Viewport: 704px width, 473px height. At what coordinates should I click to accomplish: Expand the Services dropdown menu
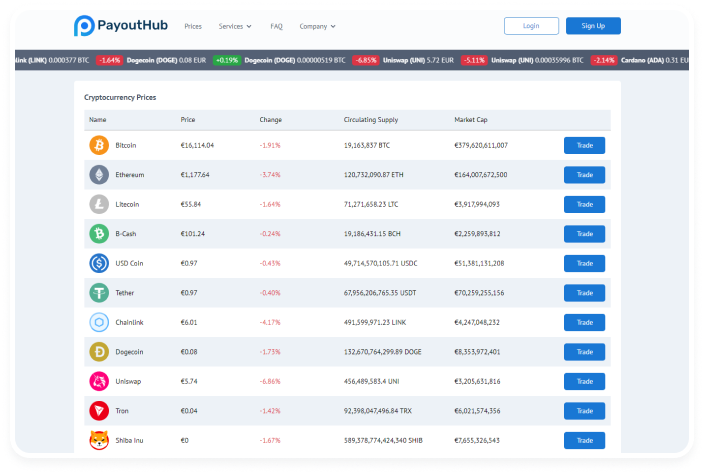[x=235, y=26]
